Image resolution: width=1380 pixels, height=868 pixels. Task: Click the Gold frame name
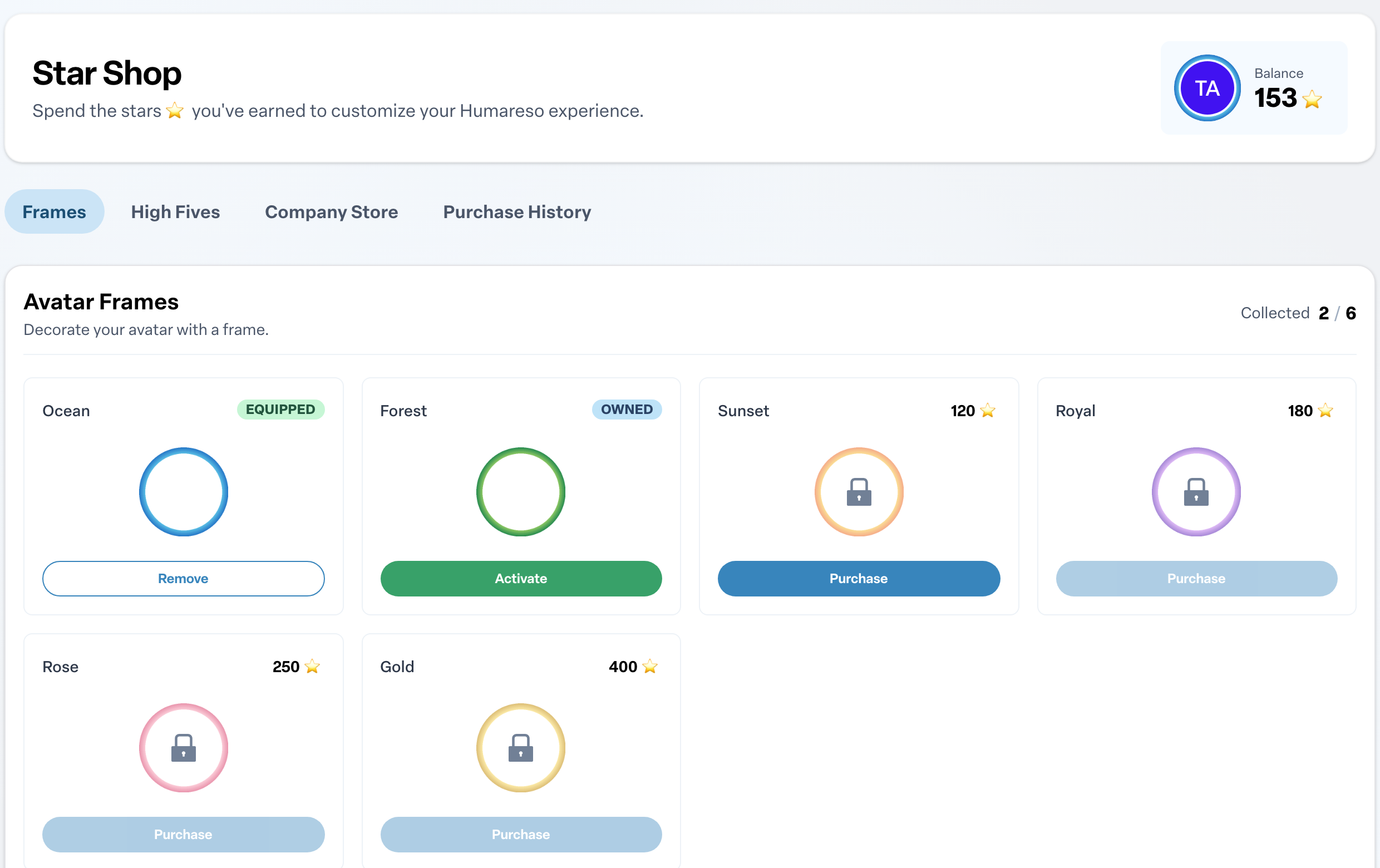[397, 667]
